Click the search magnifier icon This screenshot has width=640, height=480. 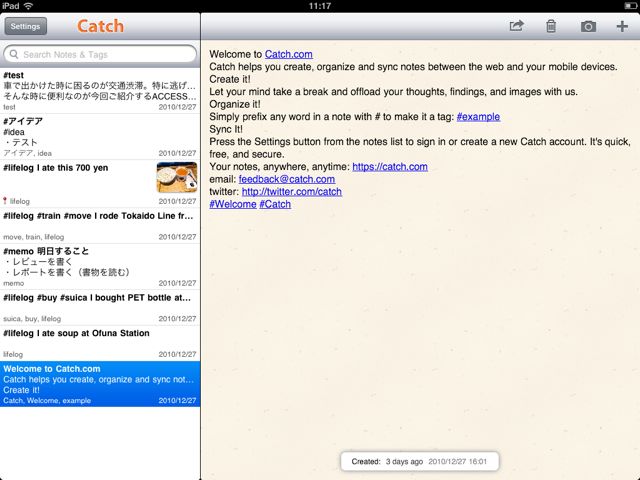pyautogui.click(x=14, y=54)
